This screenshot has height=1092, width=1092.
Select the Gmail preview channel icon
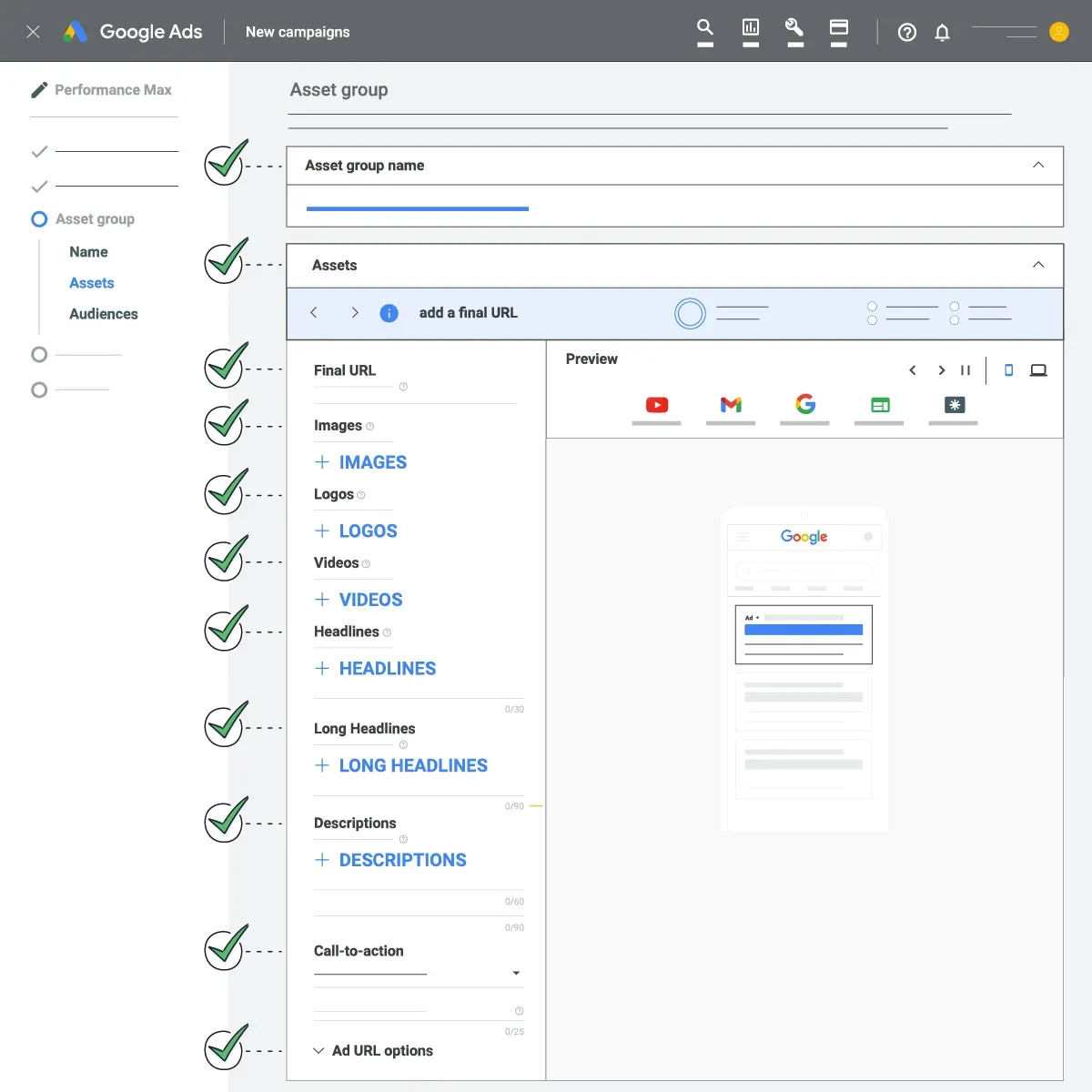pyautogui.click(x=731, y=405)
